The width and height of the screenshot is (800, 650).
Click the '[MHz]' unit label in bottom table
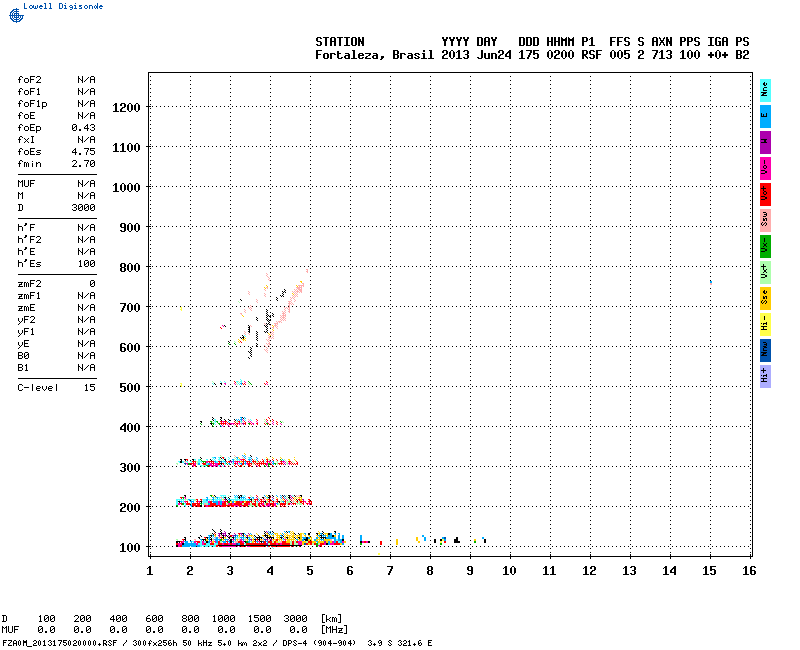pos(334,630)
